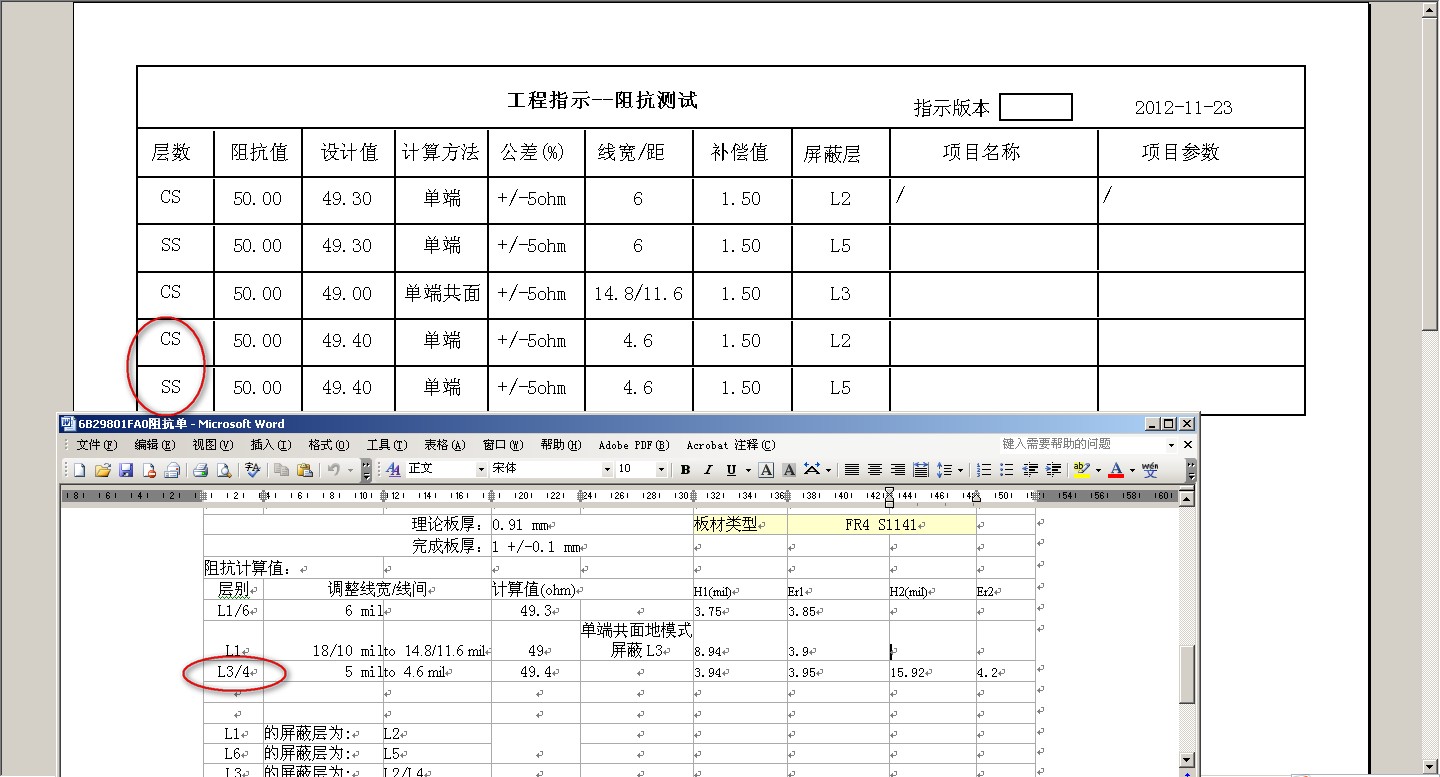Click the Word window vertical scrollbar thumb
1440x777 pixels.
[x=1187, y=674]
